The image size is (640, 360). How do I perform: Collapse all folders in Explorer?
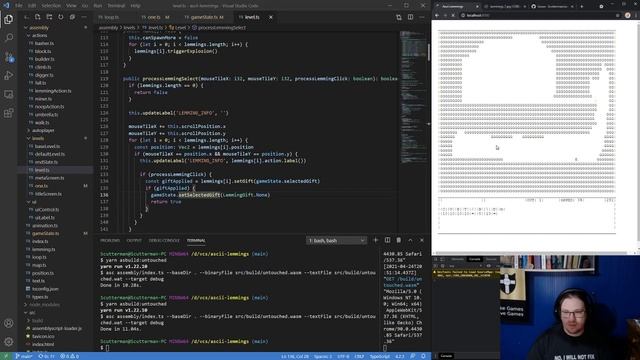72,17
